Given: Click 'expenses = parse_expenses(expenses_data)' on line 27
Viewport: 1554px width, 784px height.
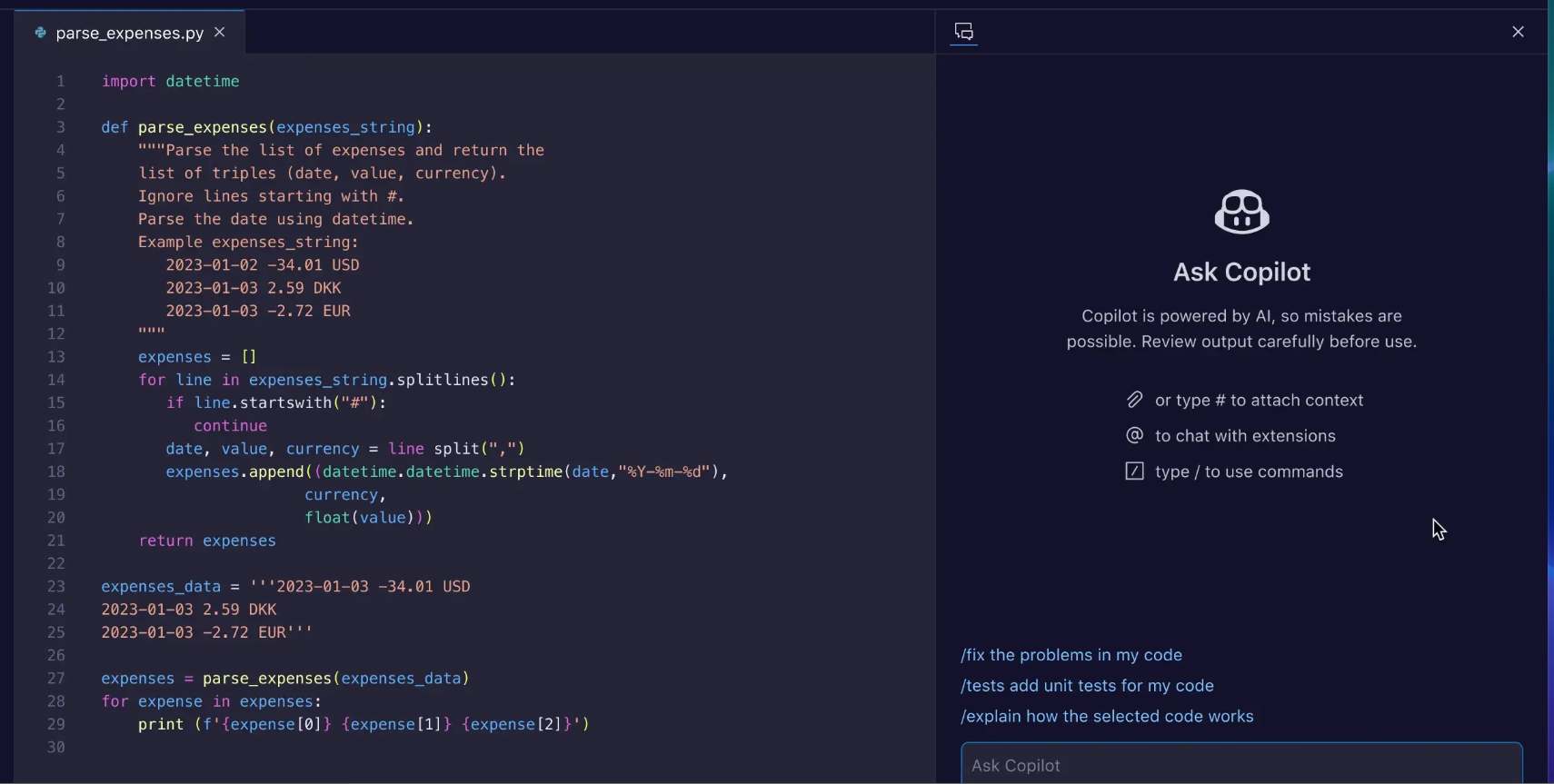Looking at the screenshot, I should (x=285, y=679).
